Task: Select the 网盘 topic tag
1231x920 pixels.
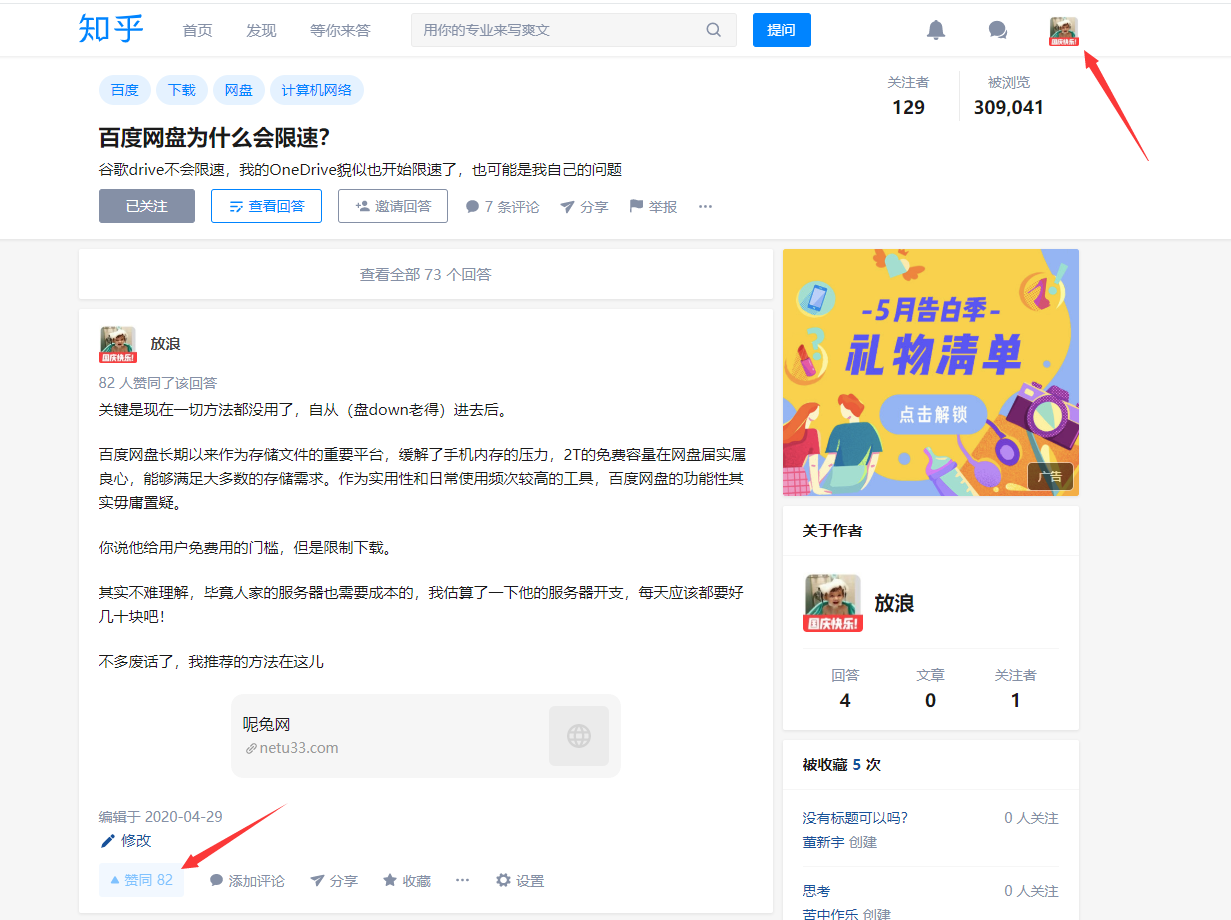Action: point(239,90)
